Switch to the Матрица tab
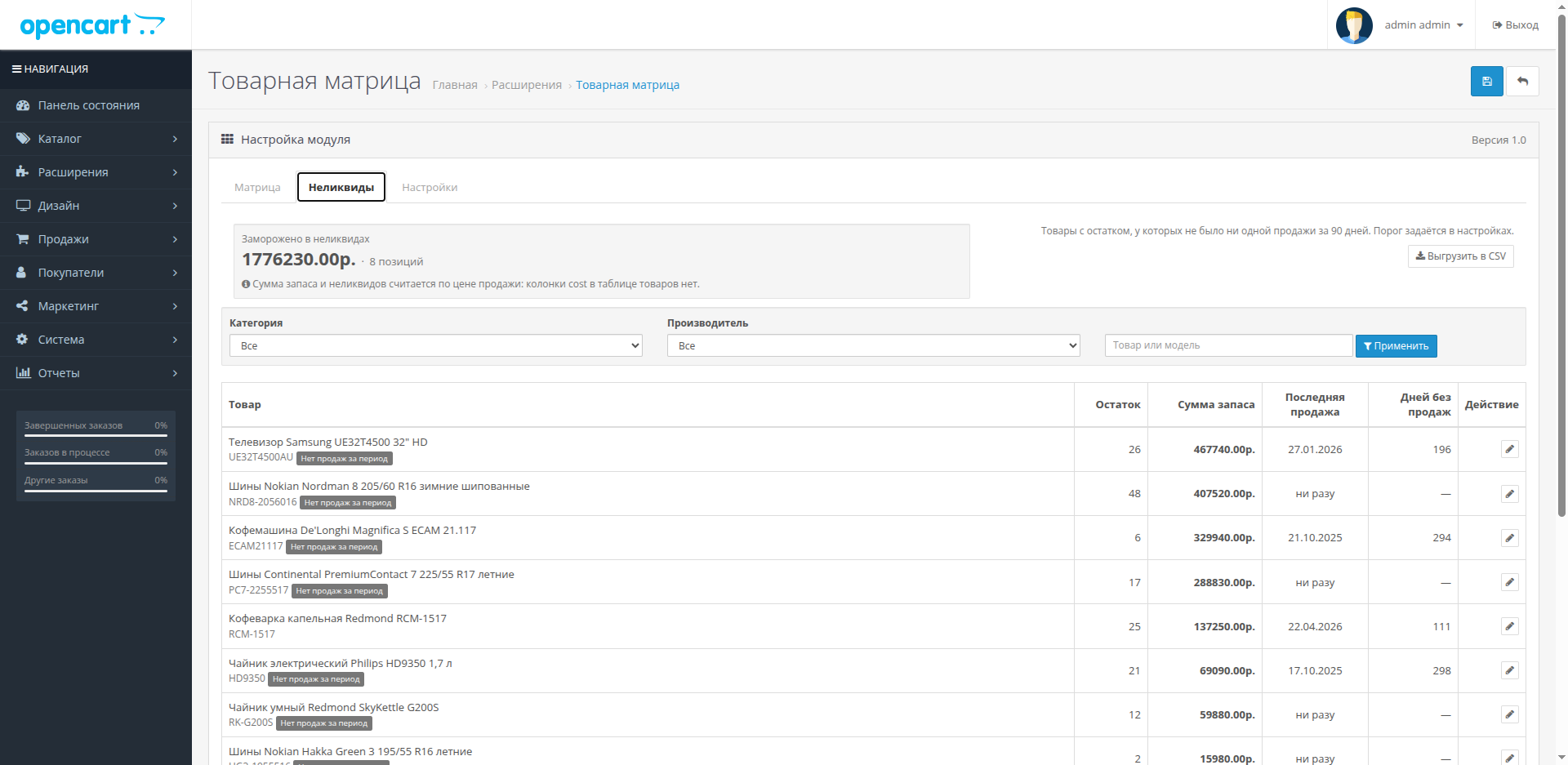 tap(257, 188)
